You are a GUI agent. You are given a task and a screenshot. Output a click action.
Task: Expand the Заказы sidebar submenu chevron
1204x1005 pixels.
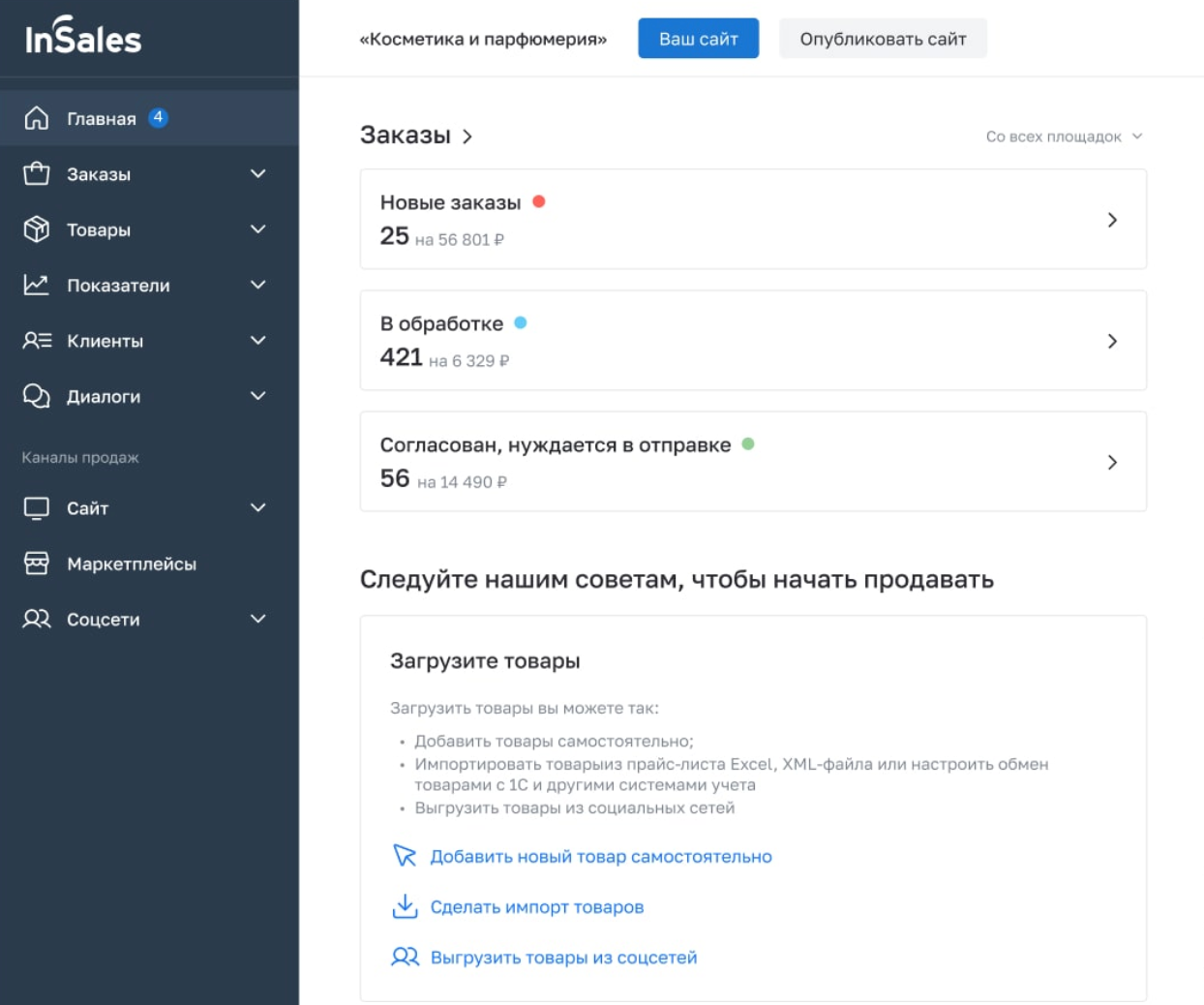[x=258, y=173]
